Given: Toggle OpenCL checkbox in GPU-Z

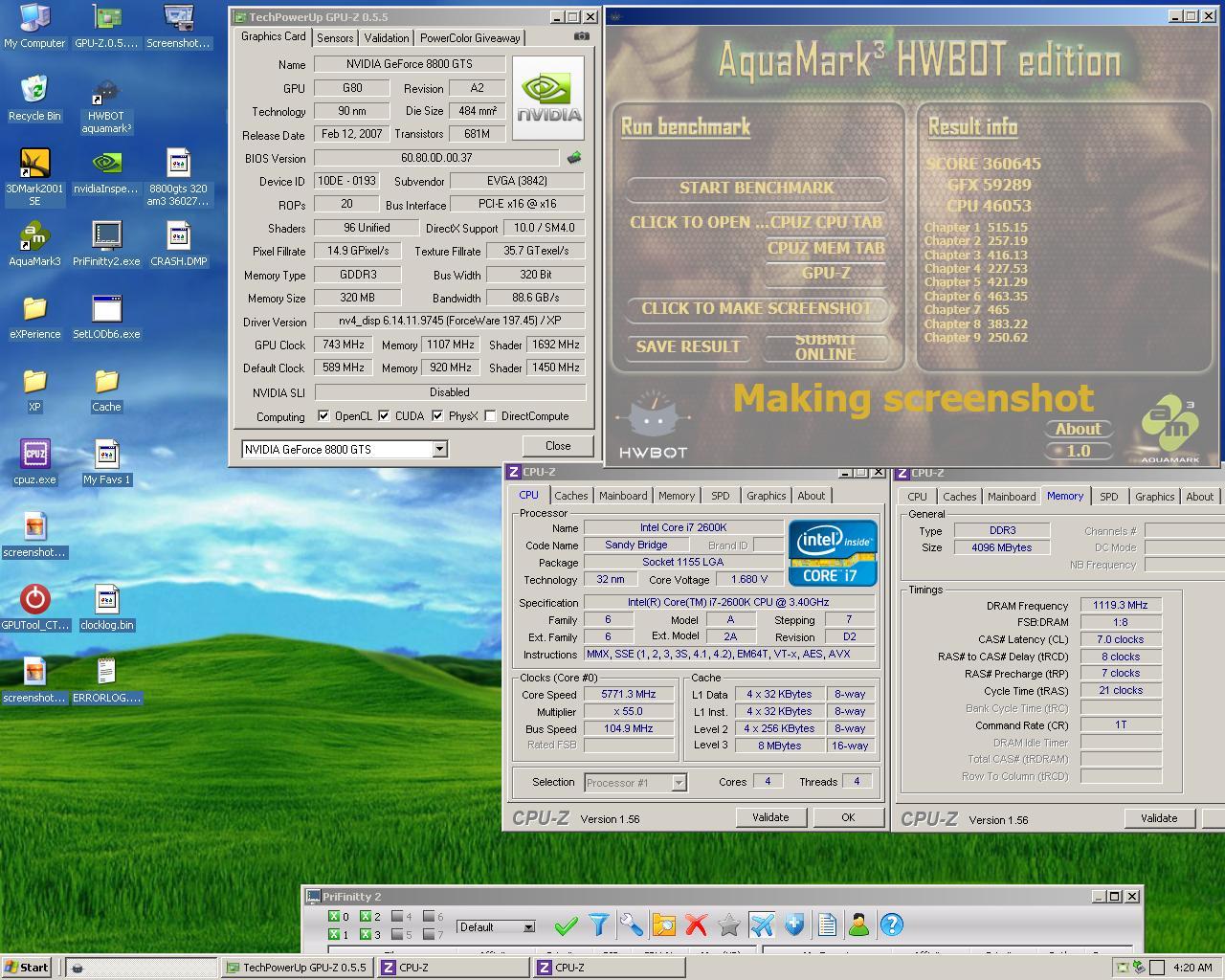Looking at the screenshot, I should [323, 416].
